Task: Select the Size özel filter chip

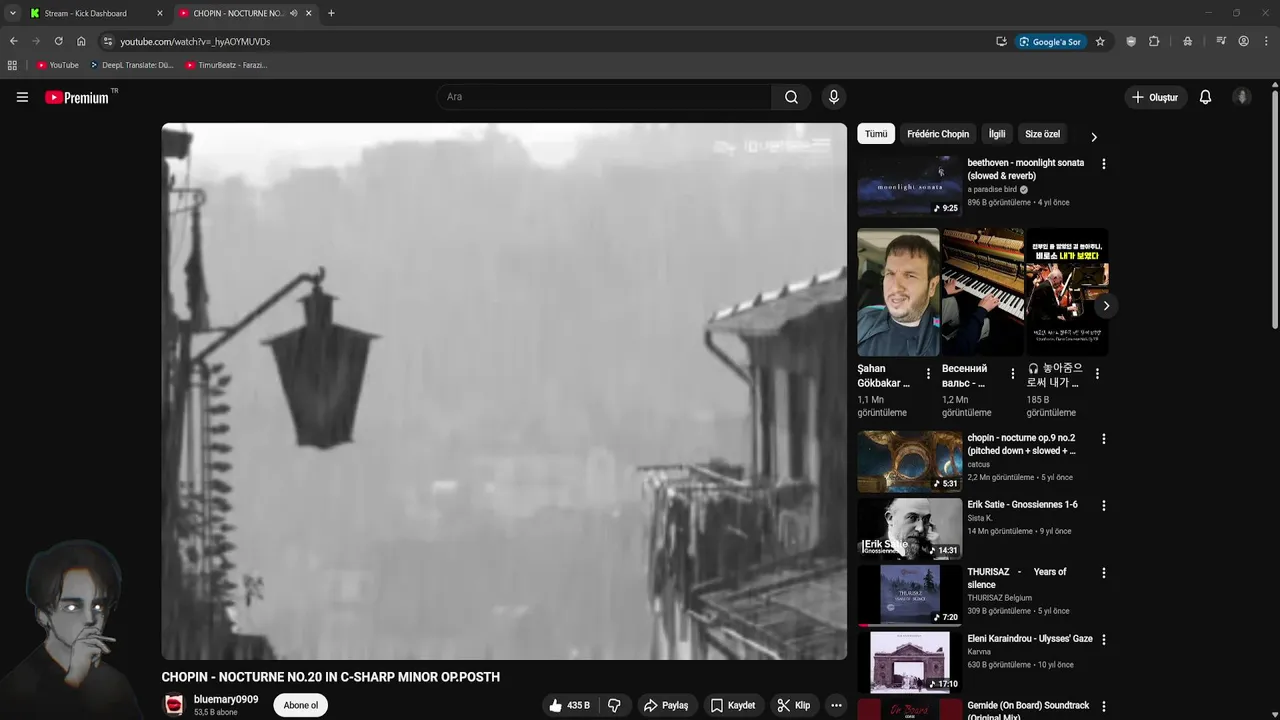Action: click(1042, 134)
